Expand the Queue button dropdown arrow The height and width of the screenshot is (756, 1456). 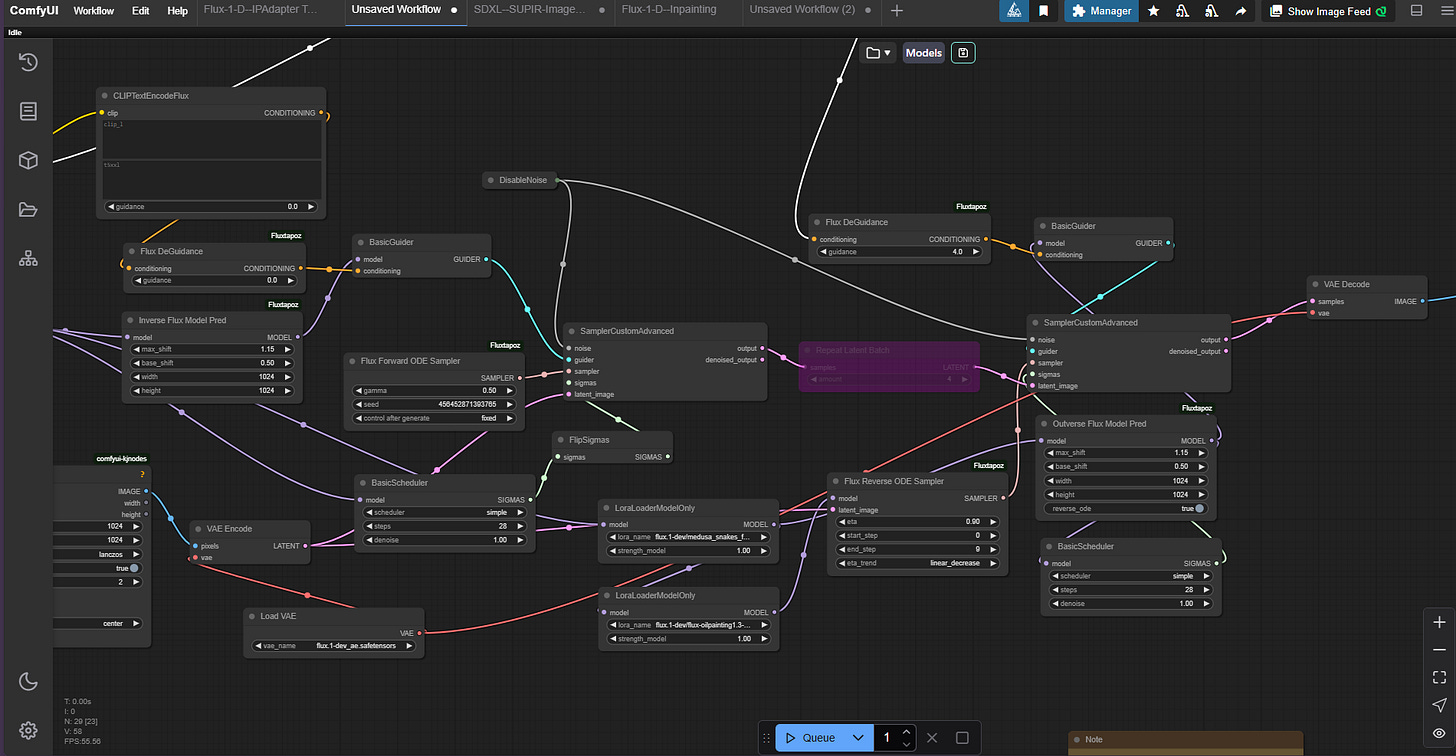pos(857,738)
